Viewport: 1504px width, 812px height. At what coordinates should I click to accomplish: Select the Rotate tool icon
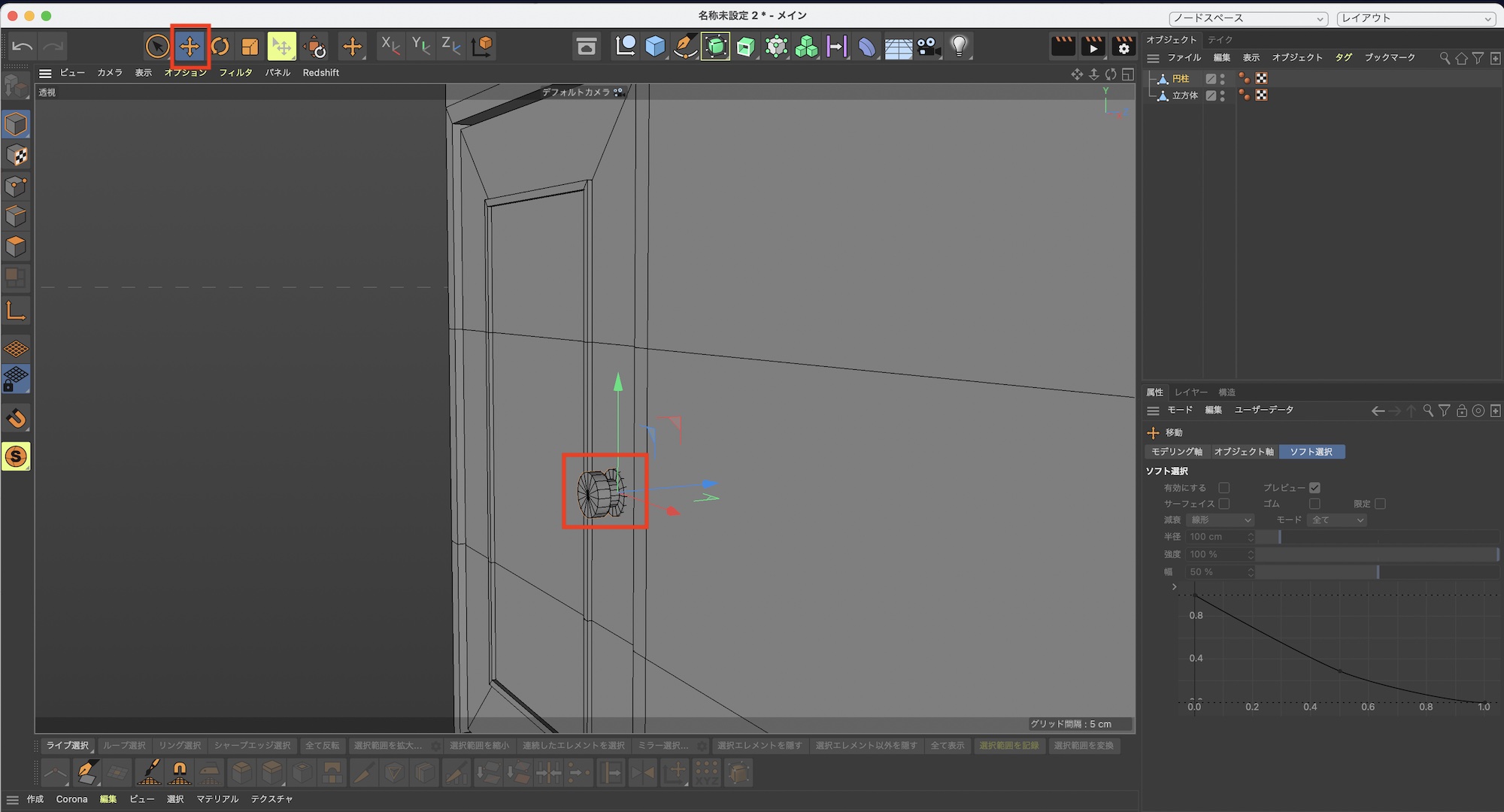tap(220, 47)
